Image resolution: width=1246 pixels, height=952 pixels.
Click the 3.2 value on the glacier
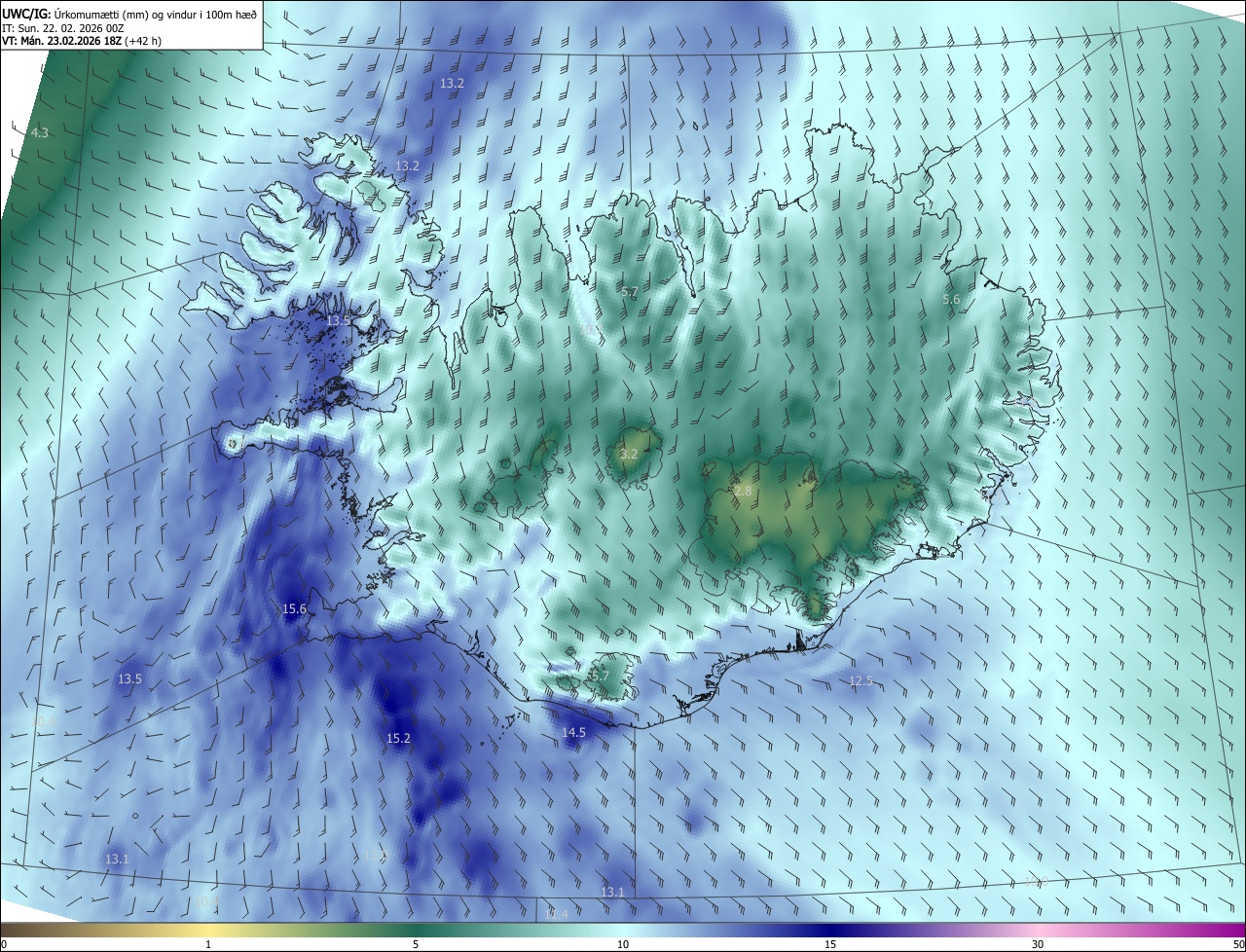pos(629,454)
